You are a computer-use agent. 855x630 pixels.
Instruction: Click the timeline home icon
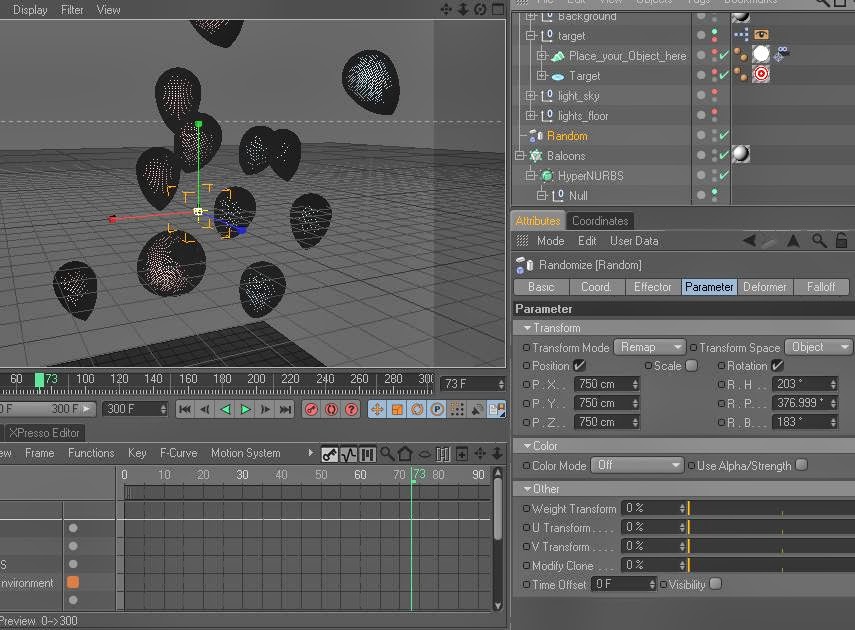coord(405,454)
